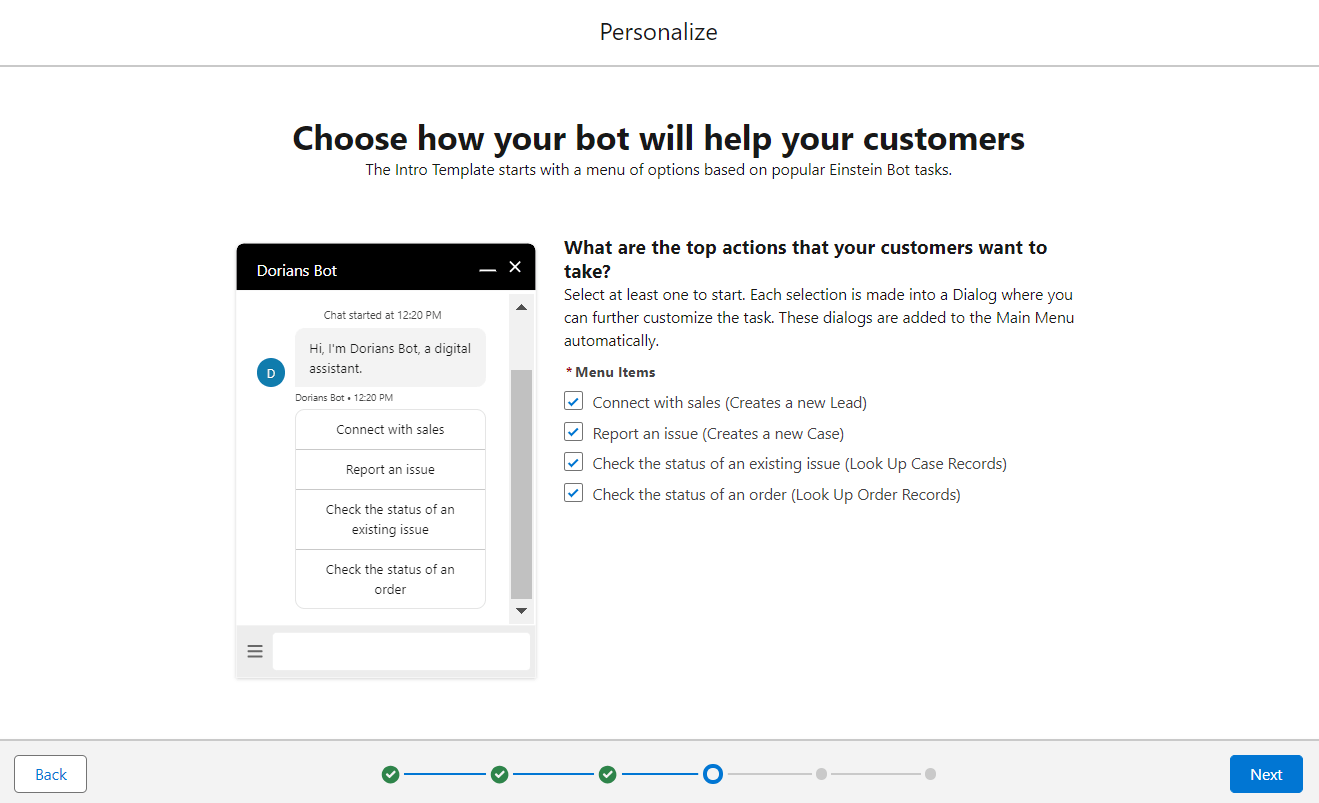Click the Personalize page title
Viewport: 1319px width, 803px height.
click(659, 32)
